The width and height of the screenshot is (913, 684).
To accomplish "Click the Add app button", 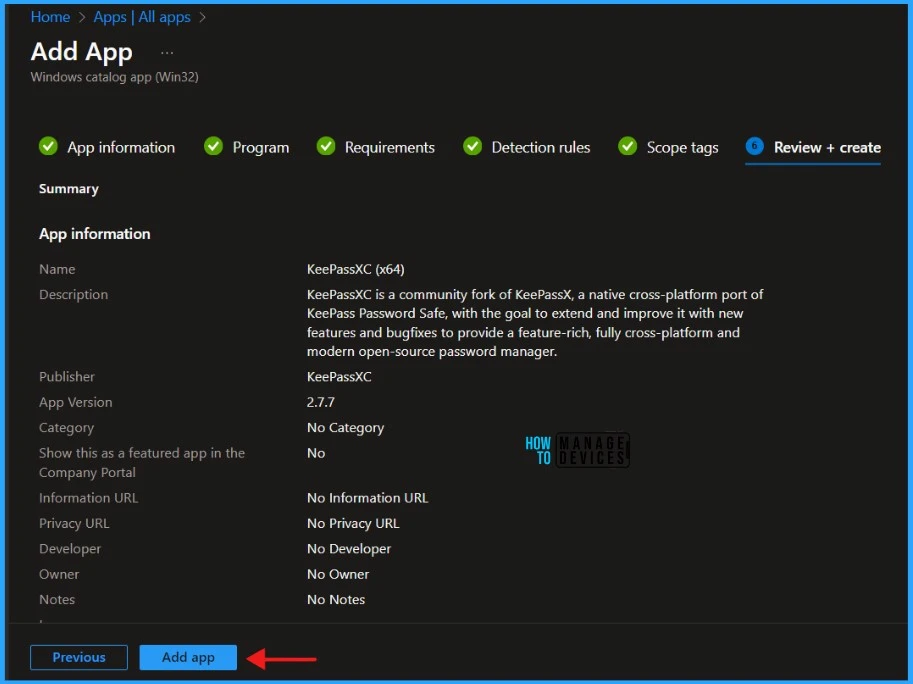I will click(x=188, y=657).
